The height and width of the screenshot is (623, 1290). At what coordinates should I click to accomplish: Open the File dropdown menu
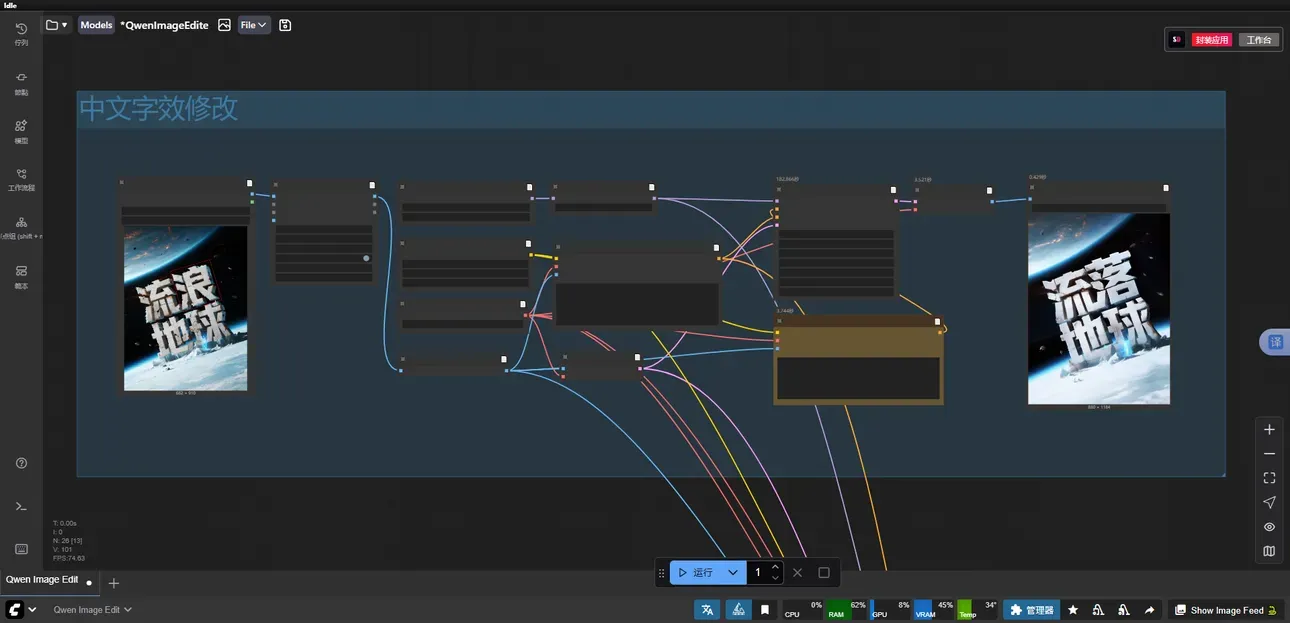(x=254, y=25)
